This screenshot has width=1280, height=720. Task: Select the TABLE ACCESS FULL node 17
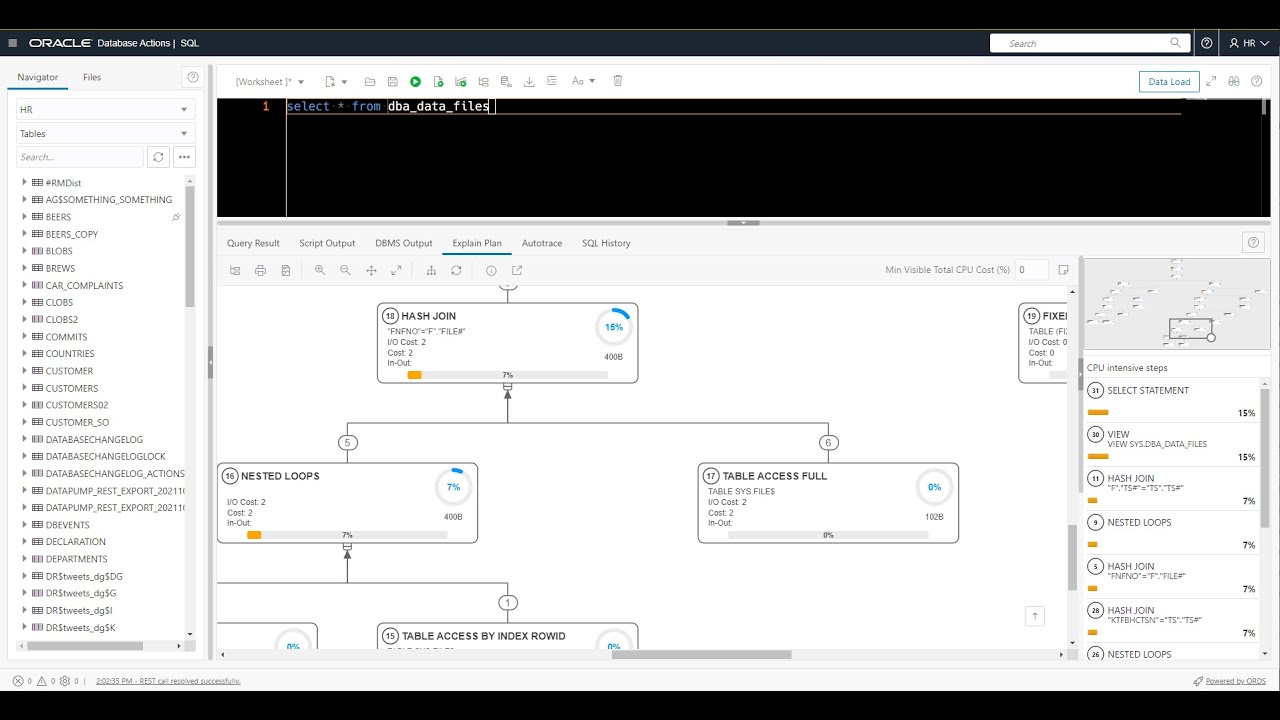(x=828, y=503)
